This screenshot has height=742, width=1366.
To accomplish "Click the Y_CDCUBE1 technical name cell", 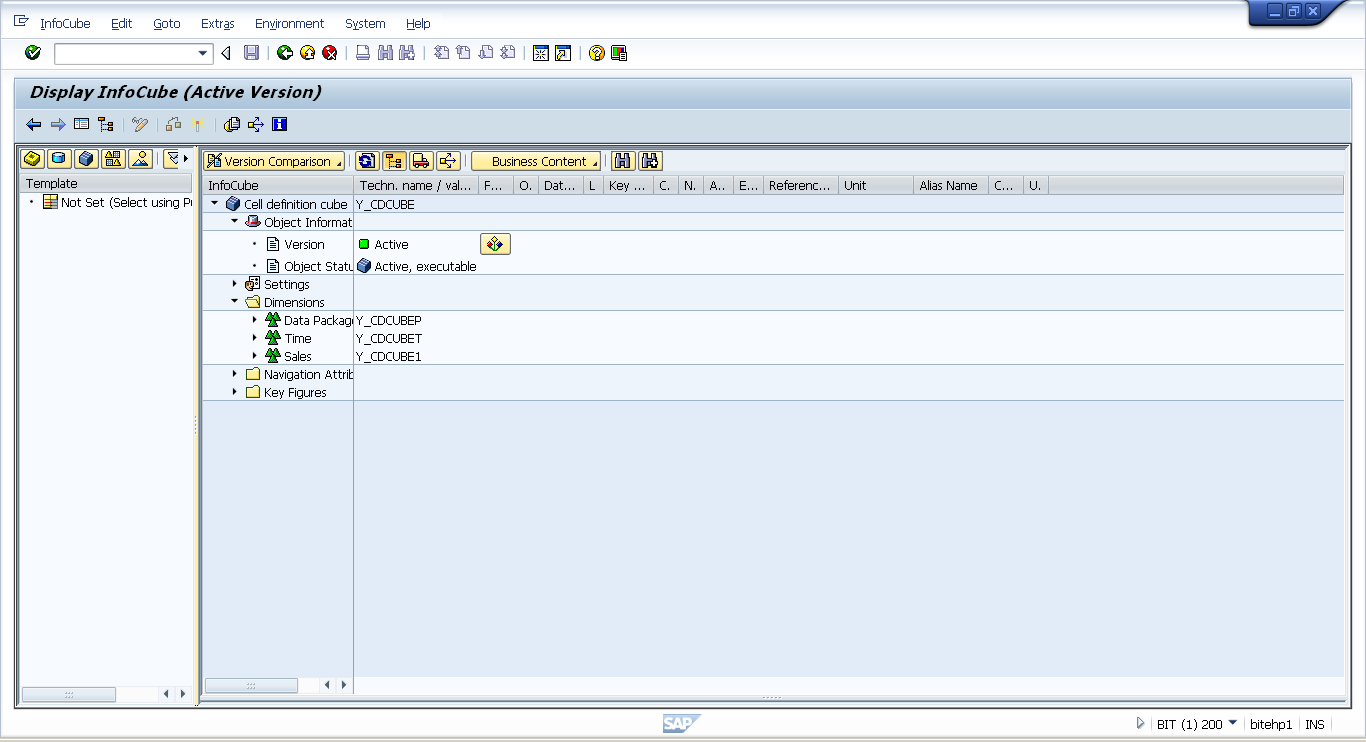I will [388, 356].
